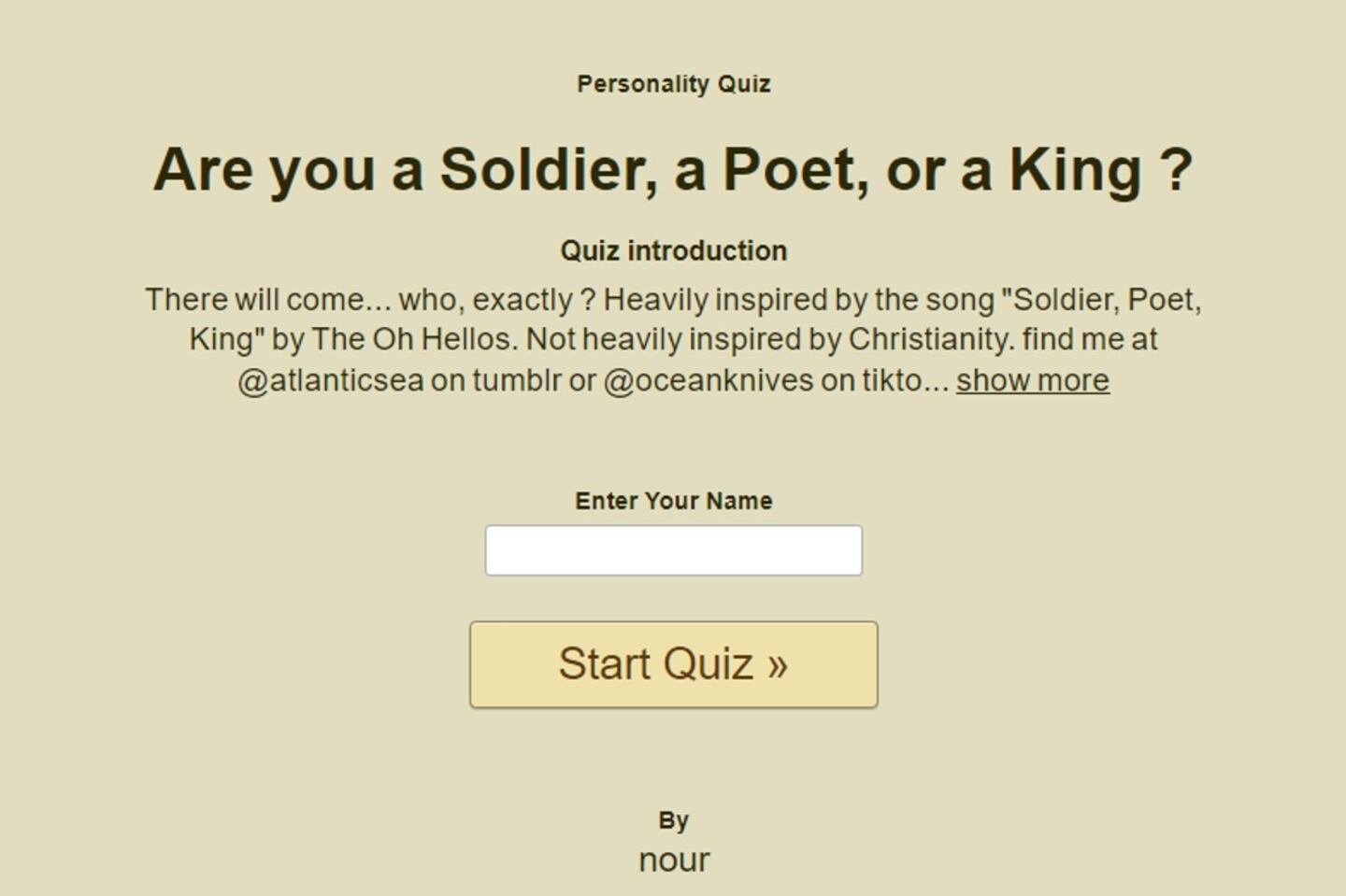Image resolution: width=1346 pixels, height=896 pixels.
Task: Click the word King in the quiz title
Action: click(x=1075, y=170)
